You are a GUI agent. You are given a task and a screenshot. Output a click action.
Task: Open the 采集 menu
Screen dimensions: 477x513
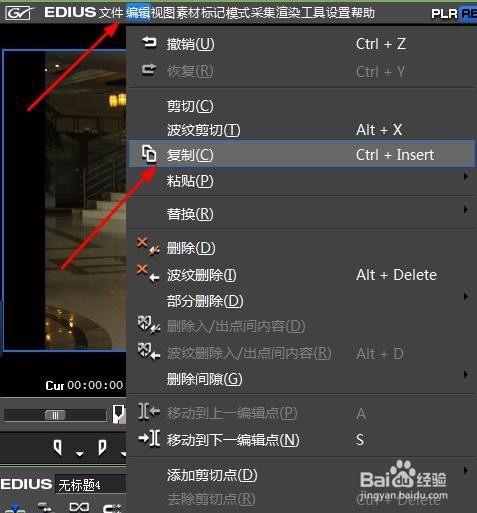tap(263, 13)
